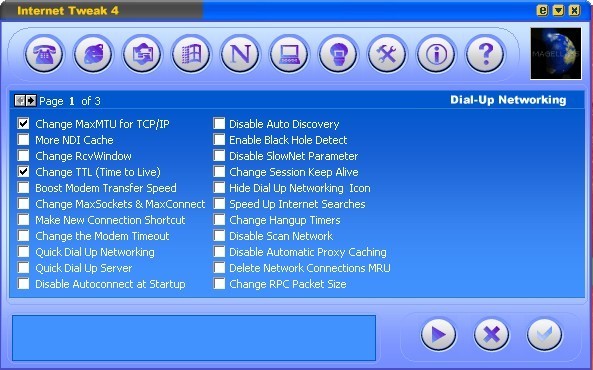Check Speed Up Internet Searches
The height and width of the screenshot is (370, 593).
click(219, 204)
